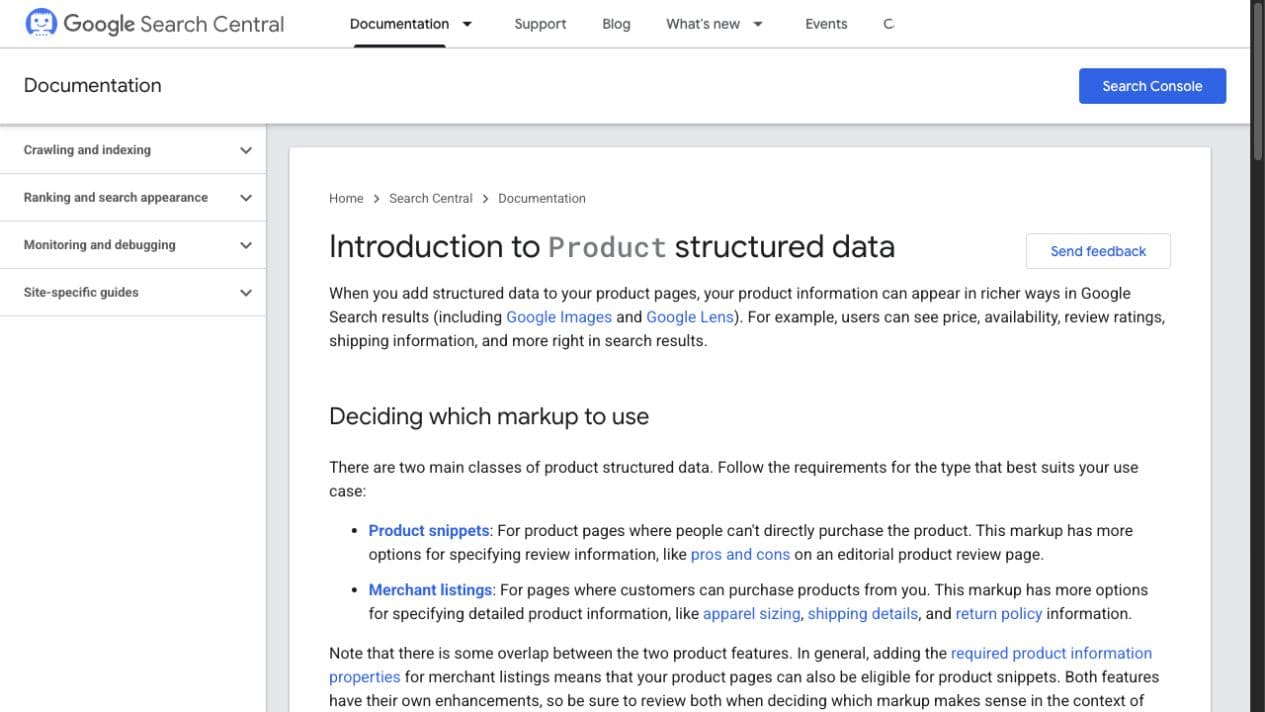Follow the Google Lens link
Screen dimensions: 1265x712
tap(690, 317)
